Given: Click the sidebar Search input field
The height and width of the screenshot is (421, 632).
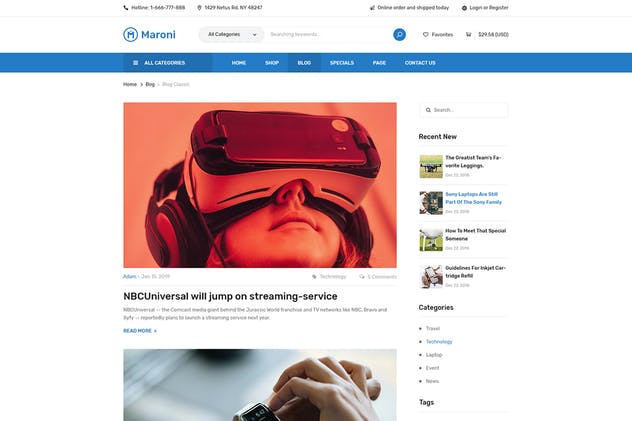Looking at the screenshot, I should coord(467,110).
